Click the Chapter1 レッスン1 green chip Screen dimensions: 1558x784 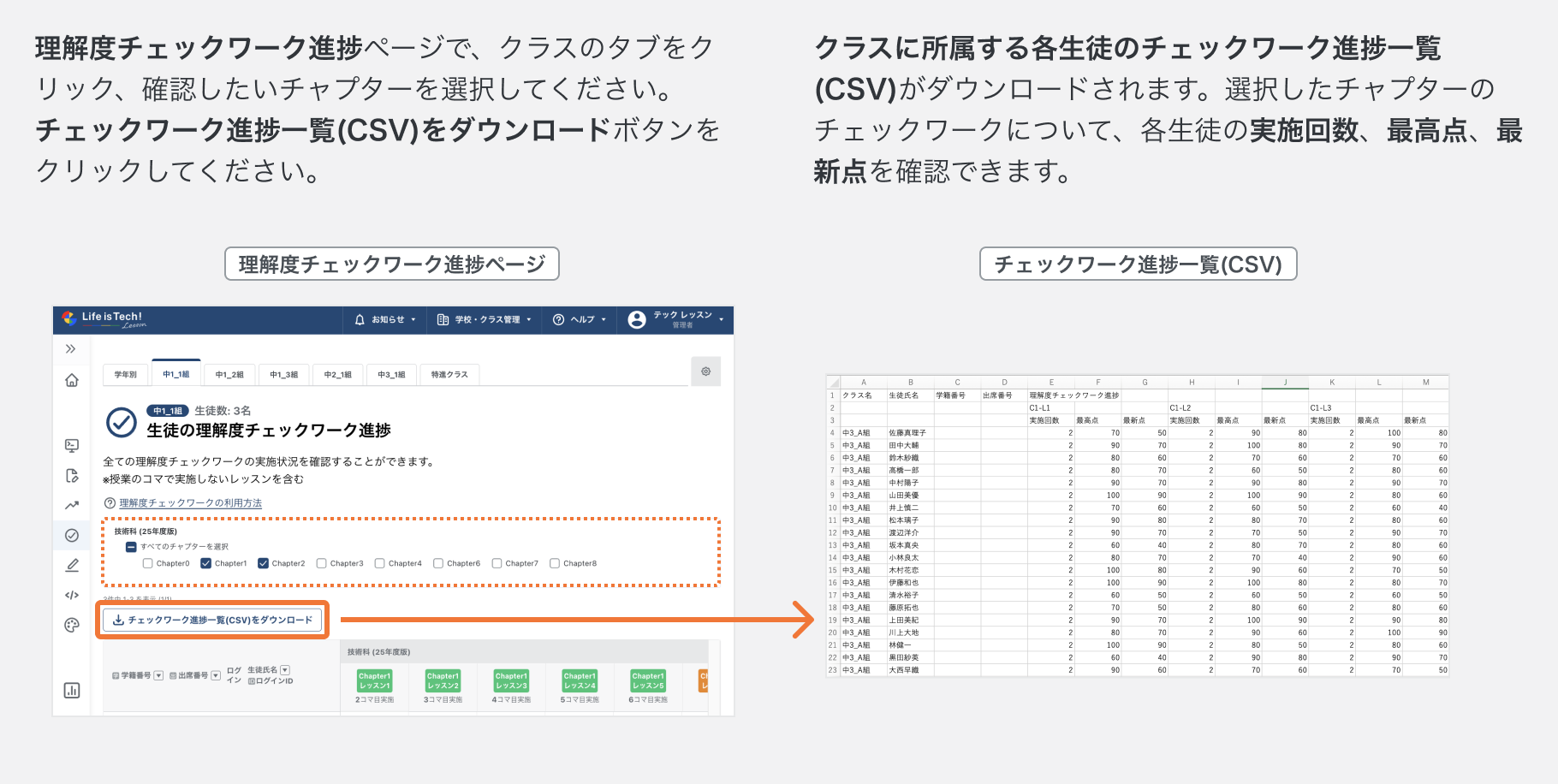(374, 681)
